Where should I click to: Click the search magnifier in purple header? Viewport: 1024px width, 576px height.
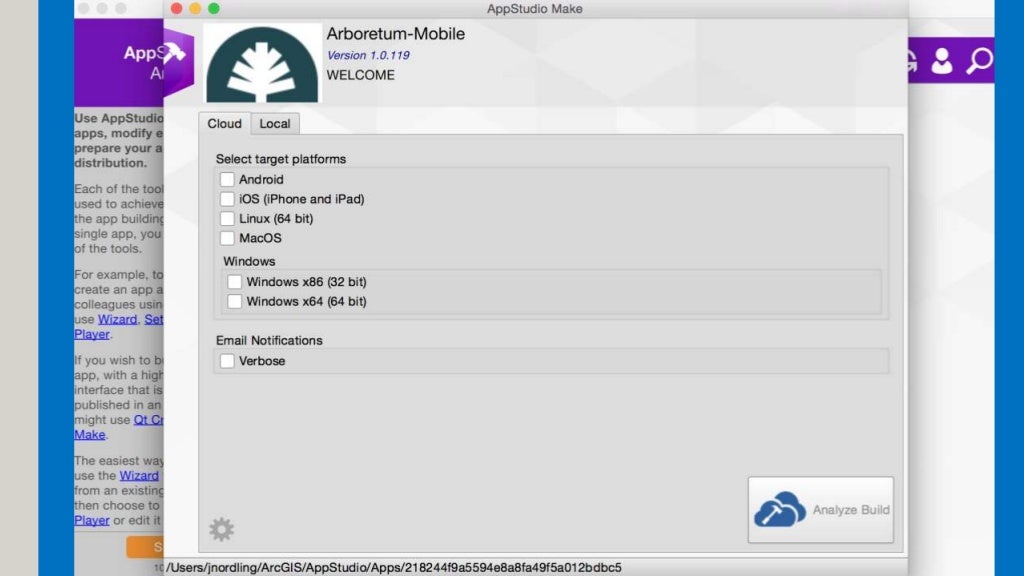point(978,61)
